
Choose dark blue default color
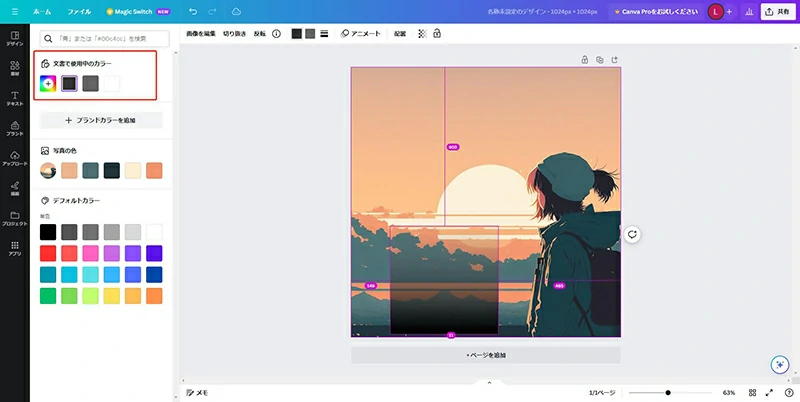[x=154, y=274]
